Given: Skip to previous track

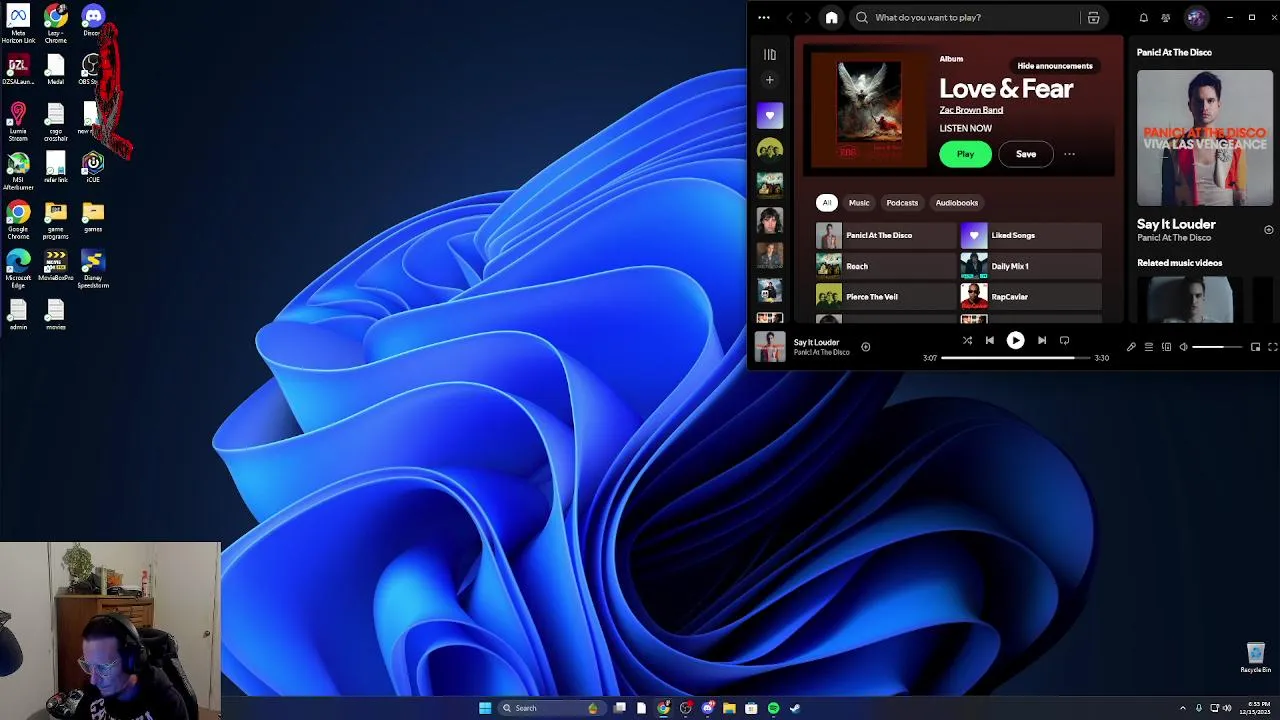Looking at the screenshot, I should 990,341.
